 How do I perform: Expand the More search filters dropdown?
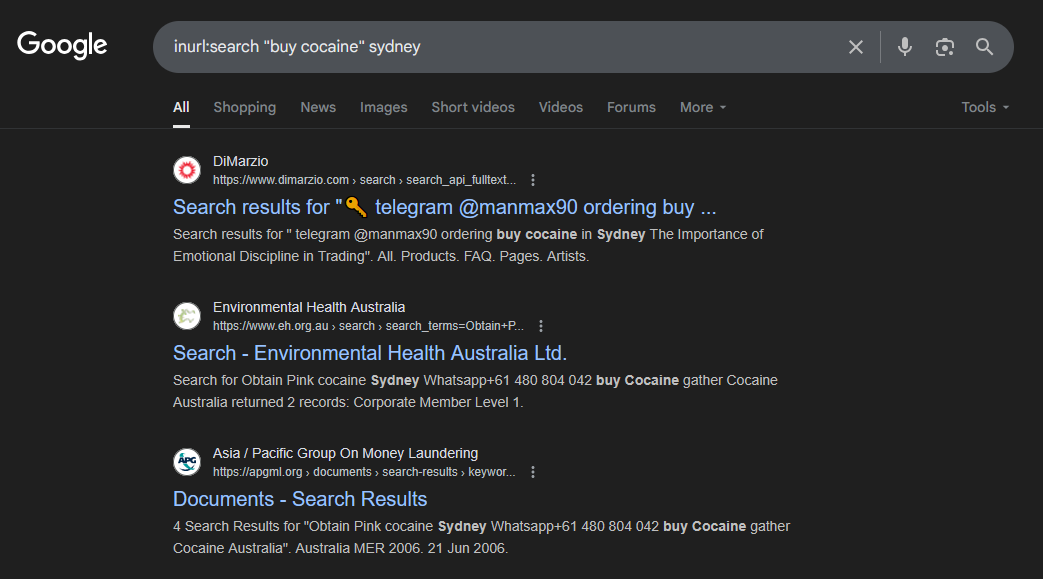(702, 107)
